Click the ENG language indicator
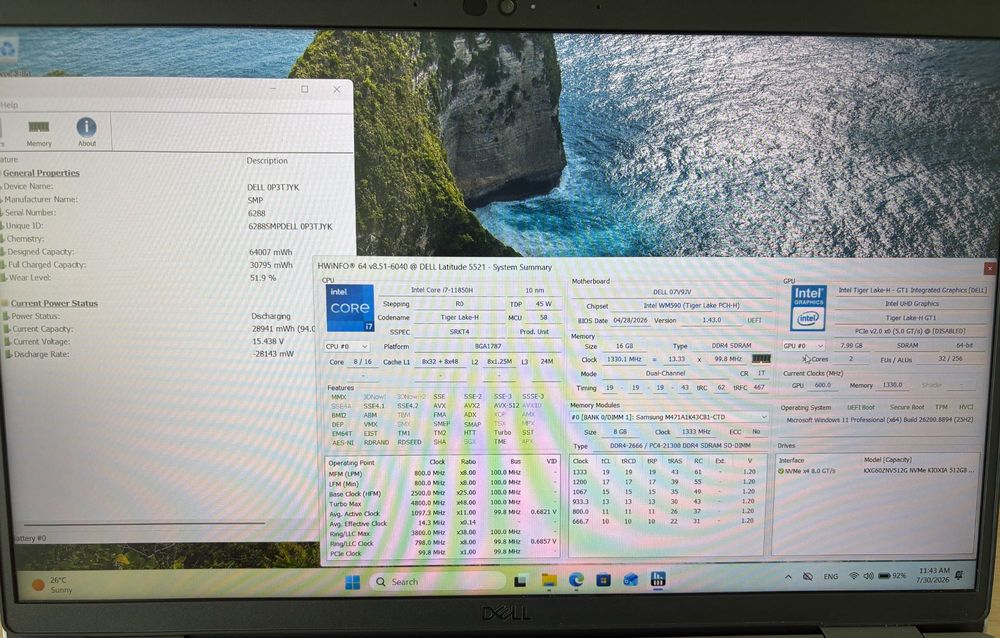The width and height of the screenshot is (1000, 638). point(830,577)
